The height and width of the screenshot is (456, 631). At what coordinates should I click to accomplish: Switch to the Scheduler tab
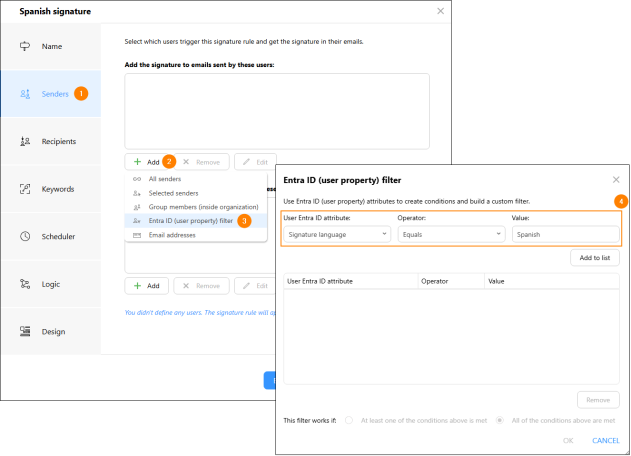(x=51, y=236)
